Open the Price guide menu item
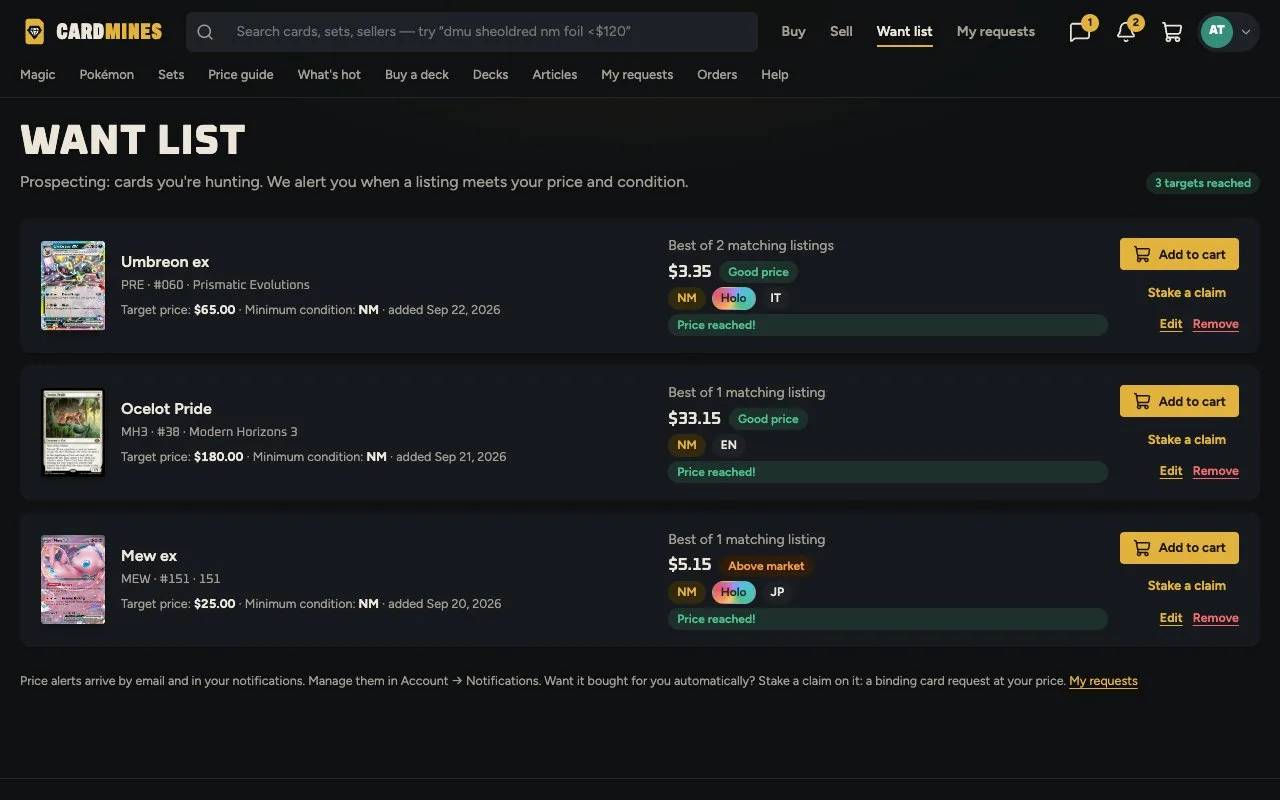Image resolution: width=1280 pixels, height=800 pixels. pyautogui.click(x=241, y=75)
